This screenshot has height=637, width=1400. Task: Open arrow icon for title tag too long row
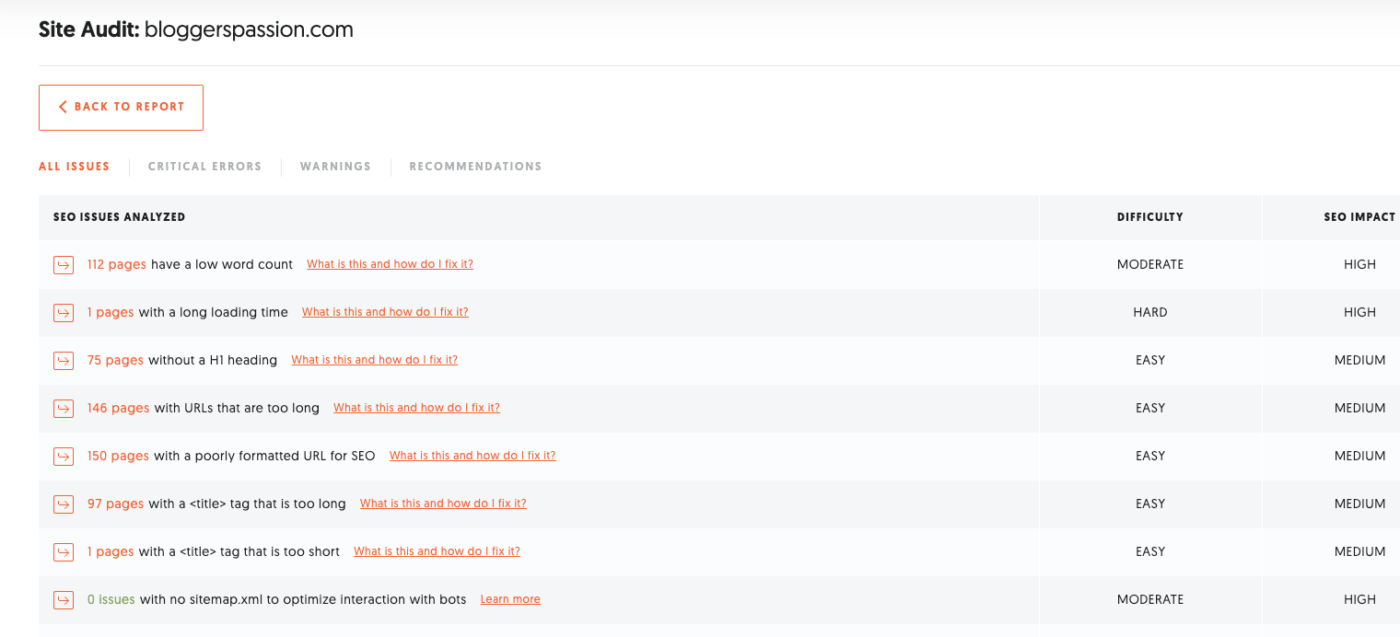(63, 504)
